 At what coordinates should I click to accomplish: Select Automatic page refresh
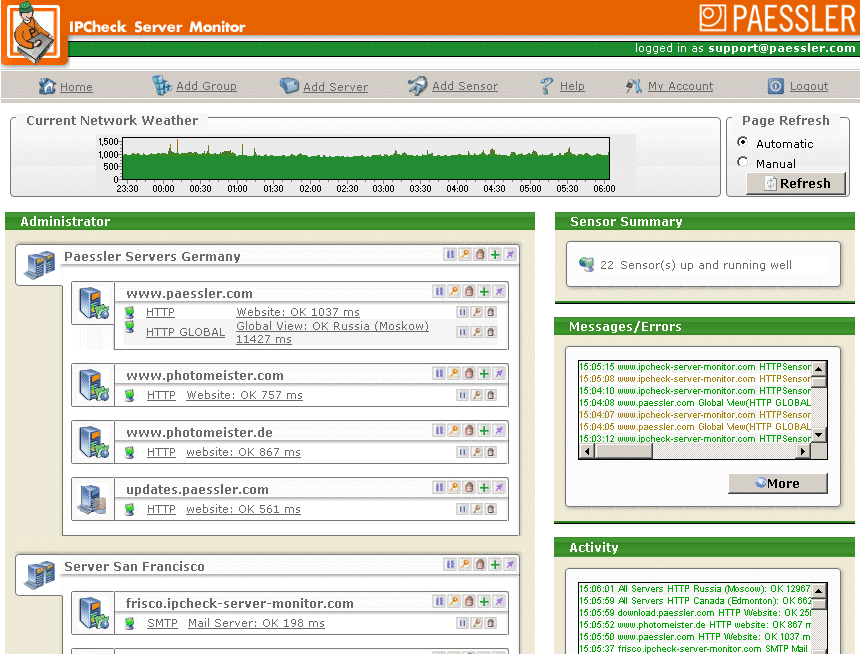[743, 142]
